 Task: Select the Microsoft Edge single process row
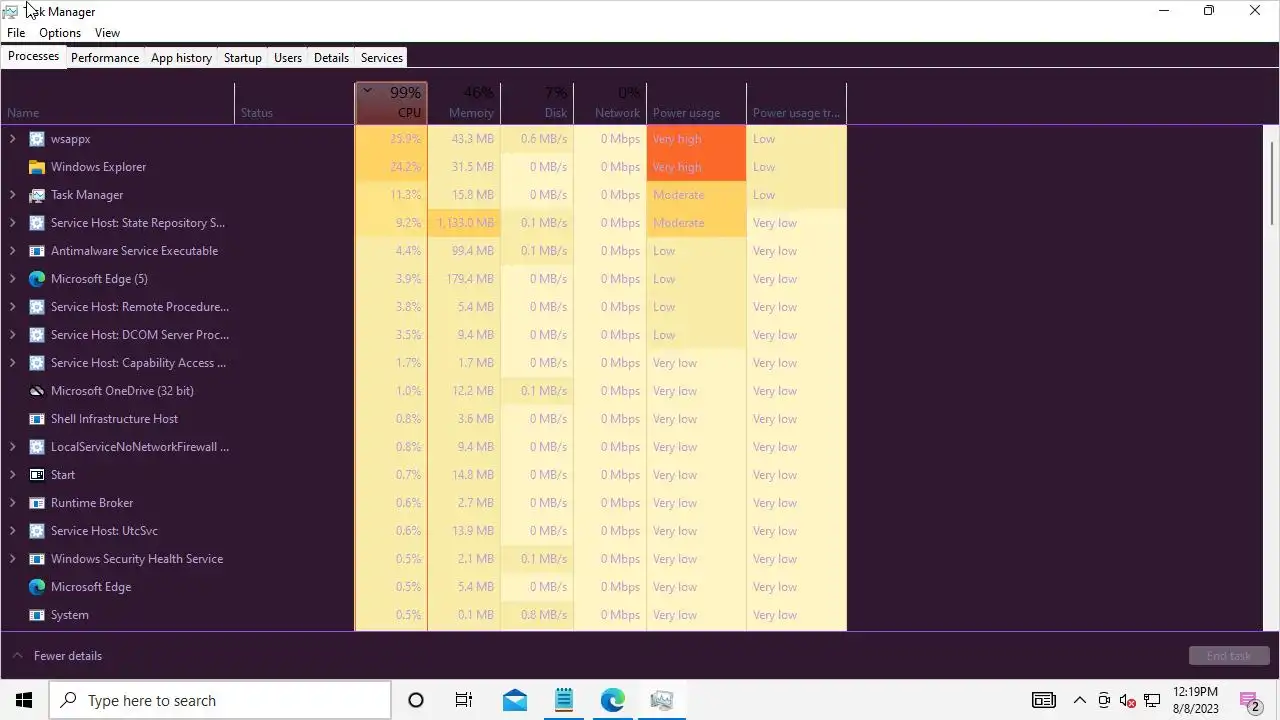point(423,587)
